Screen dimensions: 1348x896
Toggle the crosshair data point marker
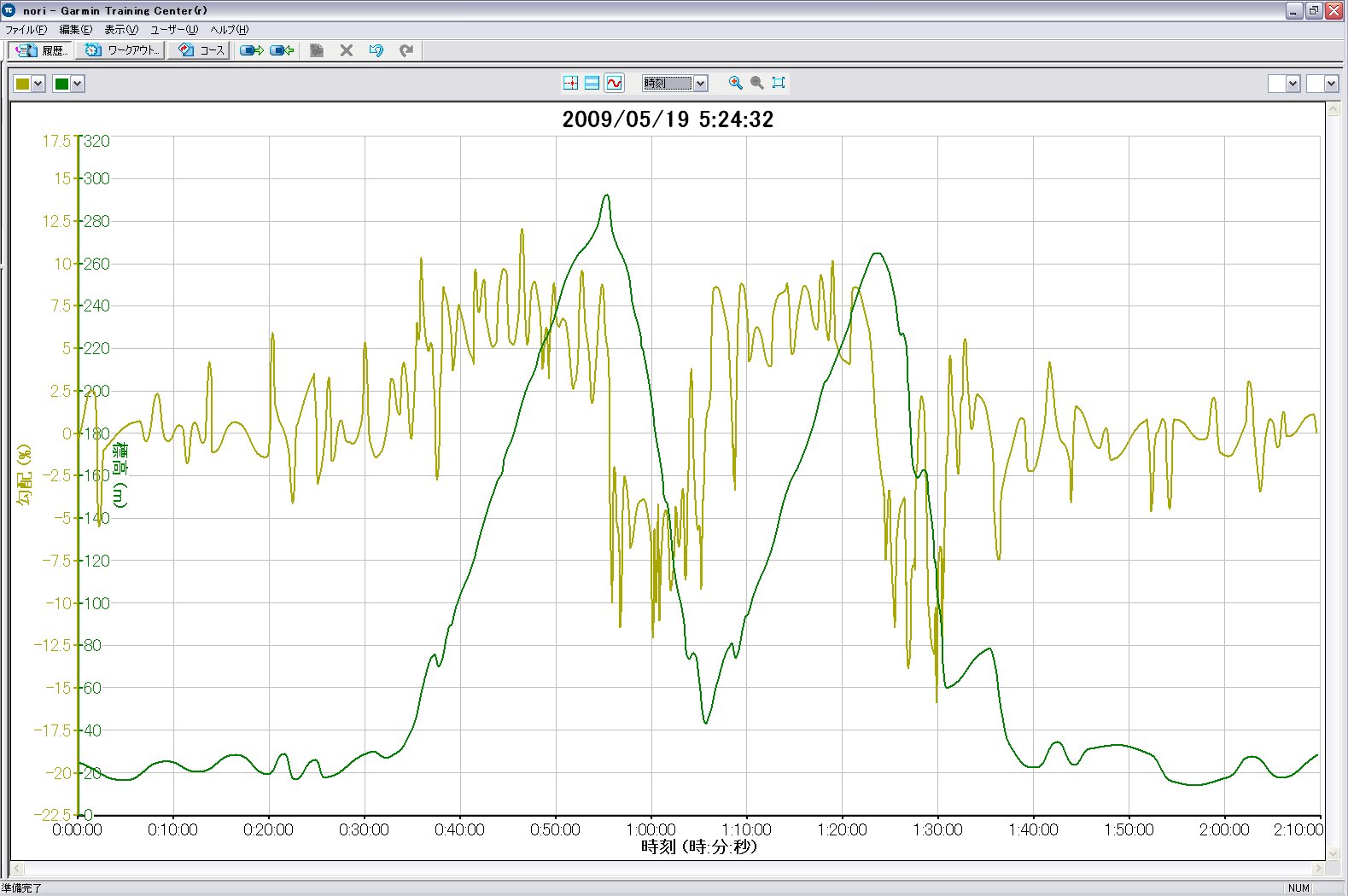[571, 83]
